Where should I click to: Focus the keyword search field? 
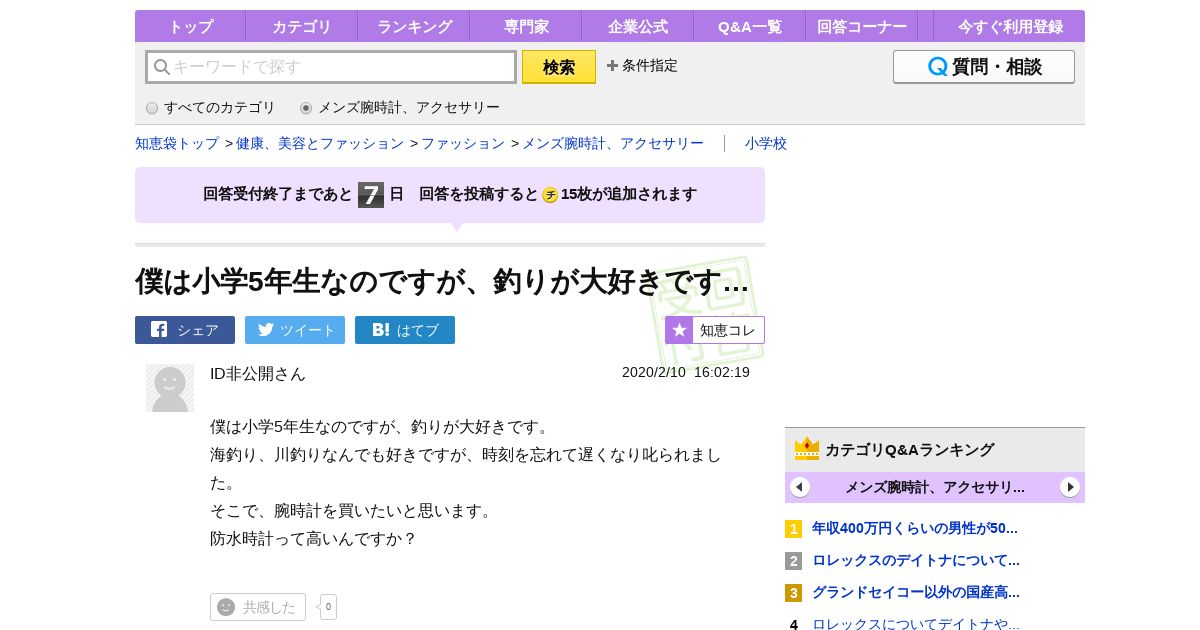pos(331,67)
